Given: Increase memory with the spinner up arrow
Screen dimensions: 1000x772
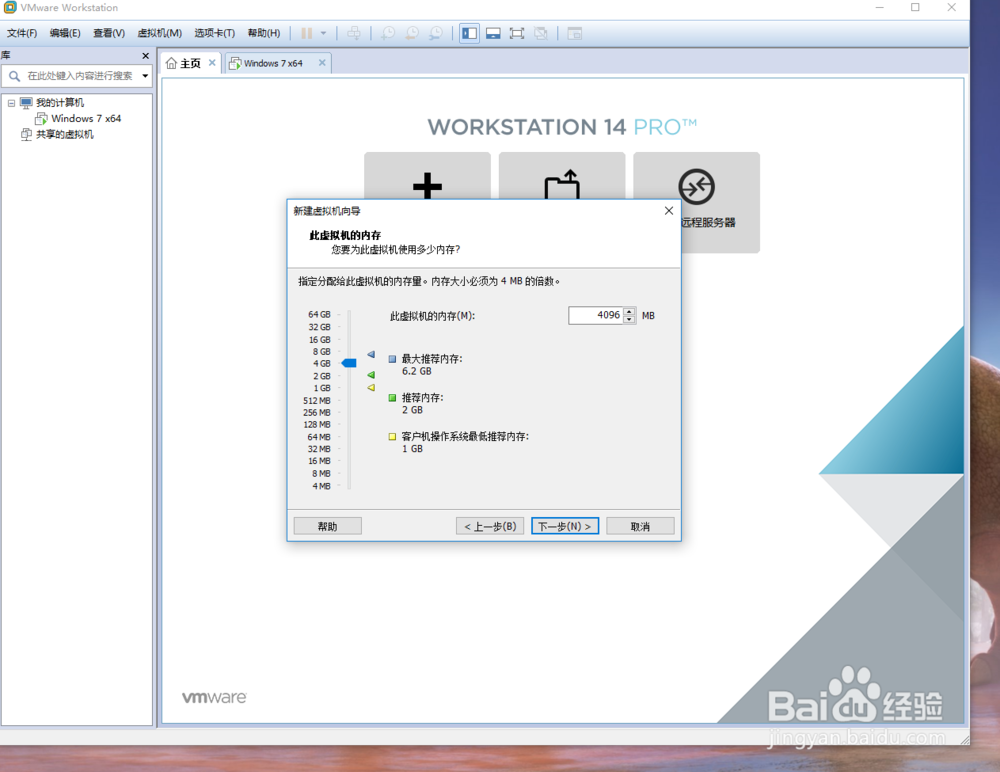Looking at the screenshot, I should click(x=629, y=311).
